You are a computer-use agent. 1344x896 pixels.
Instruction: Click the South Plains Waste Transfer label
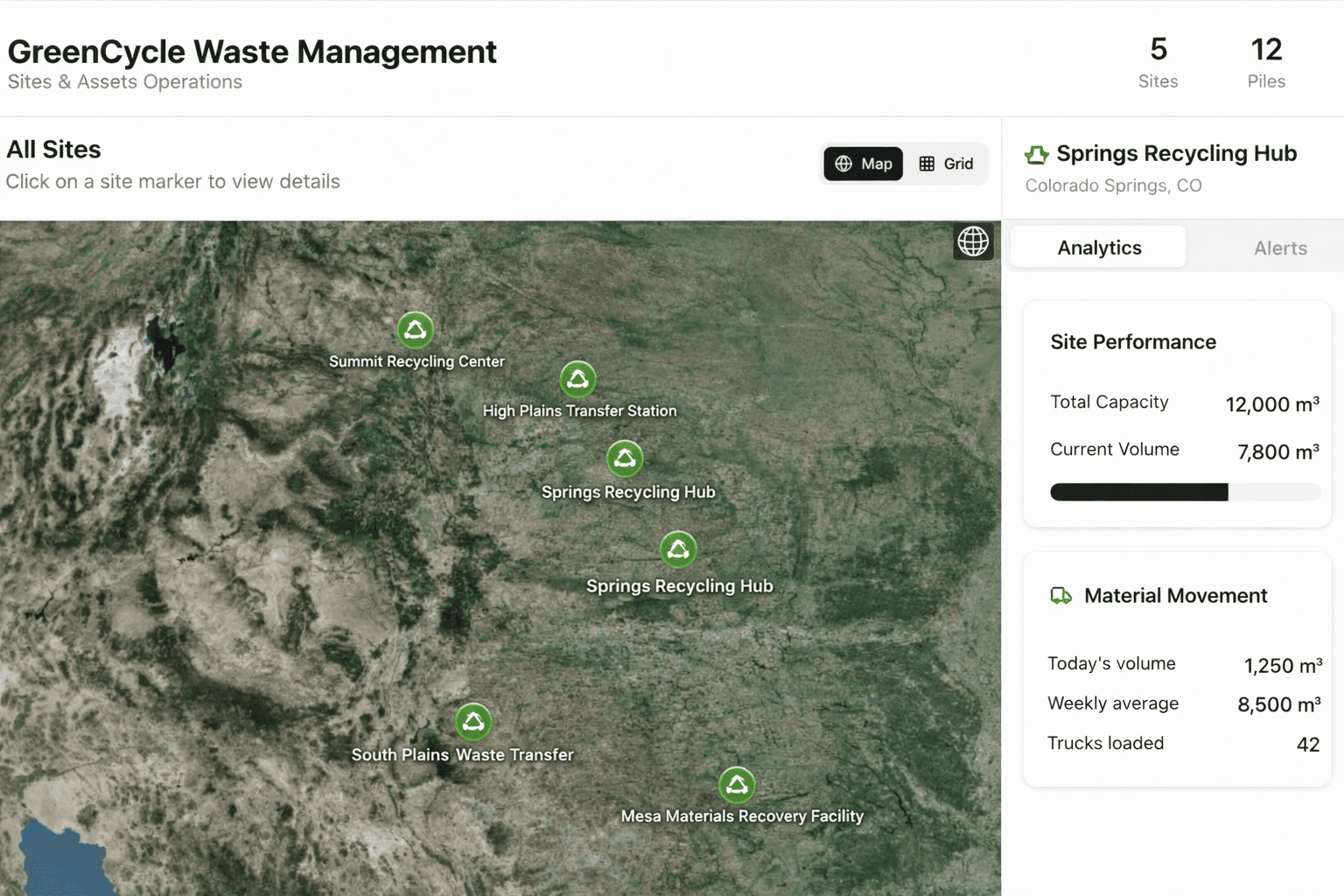pos(462,754)
